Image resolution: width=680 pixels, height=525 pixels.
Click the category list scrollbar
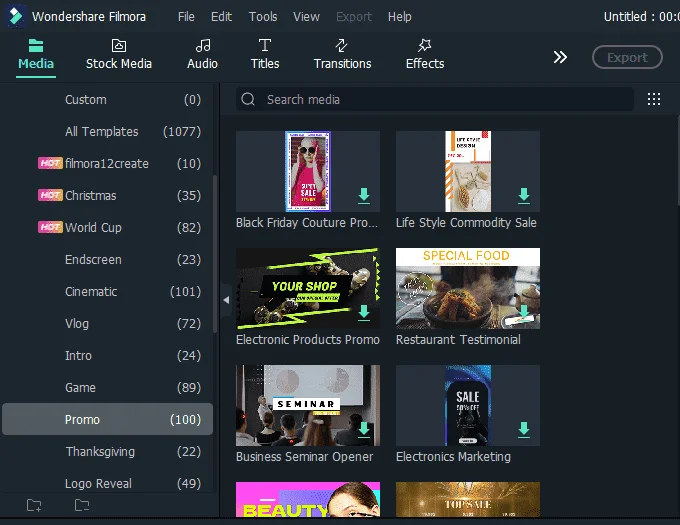[215, 254]
